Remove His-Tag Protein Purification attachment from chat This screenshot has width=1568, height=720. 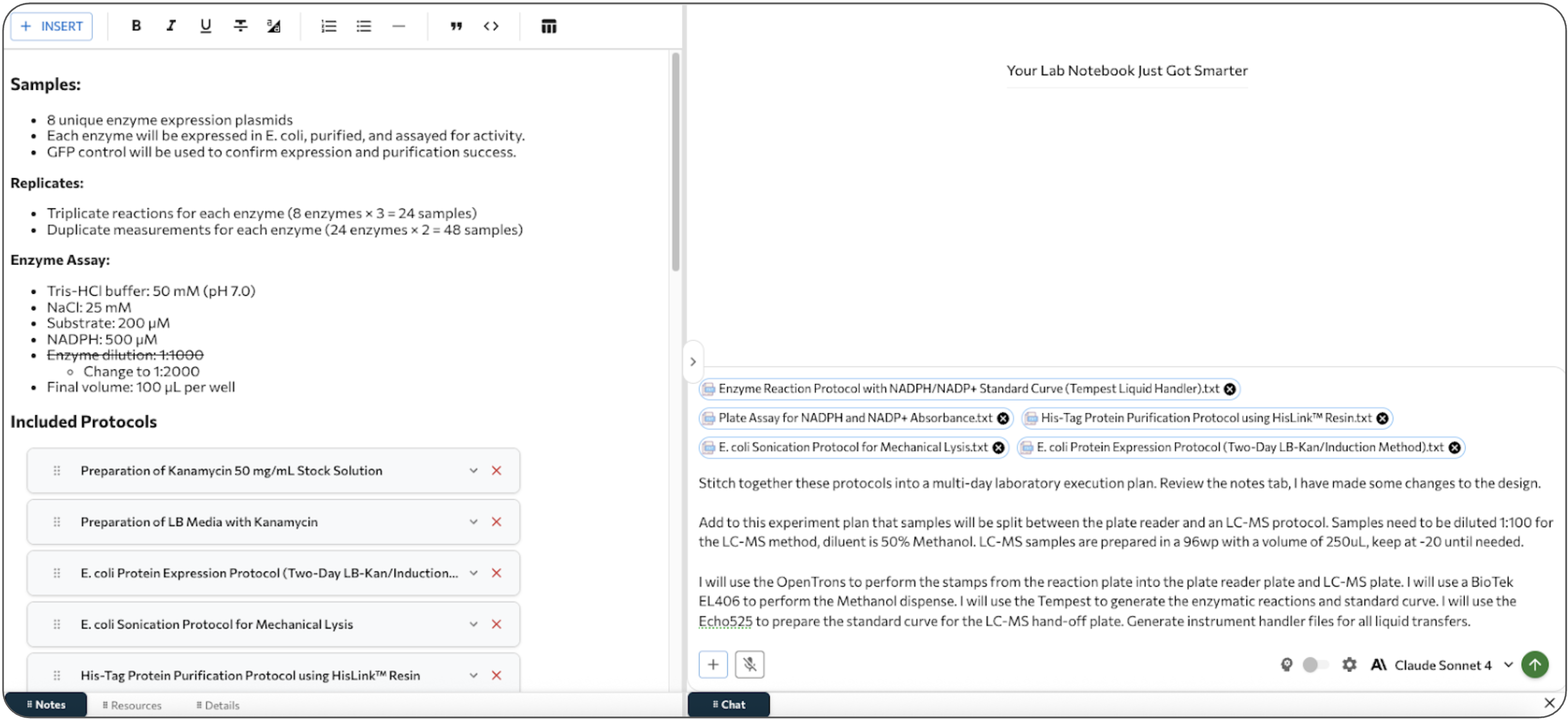point(1382,418)
